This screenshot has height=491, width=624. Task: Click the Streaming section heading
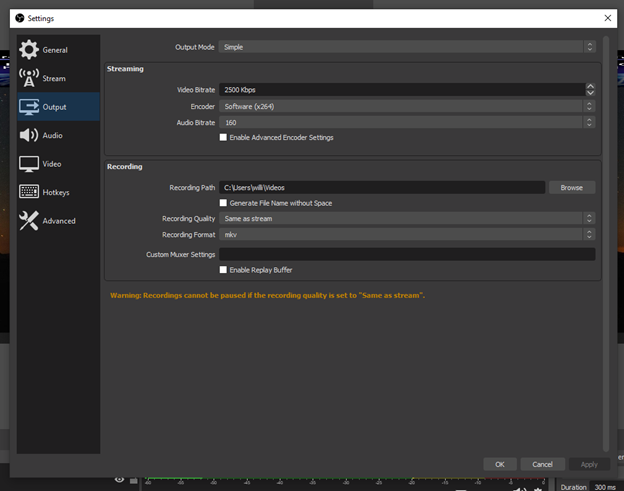[x=125, y=69]
